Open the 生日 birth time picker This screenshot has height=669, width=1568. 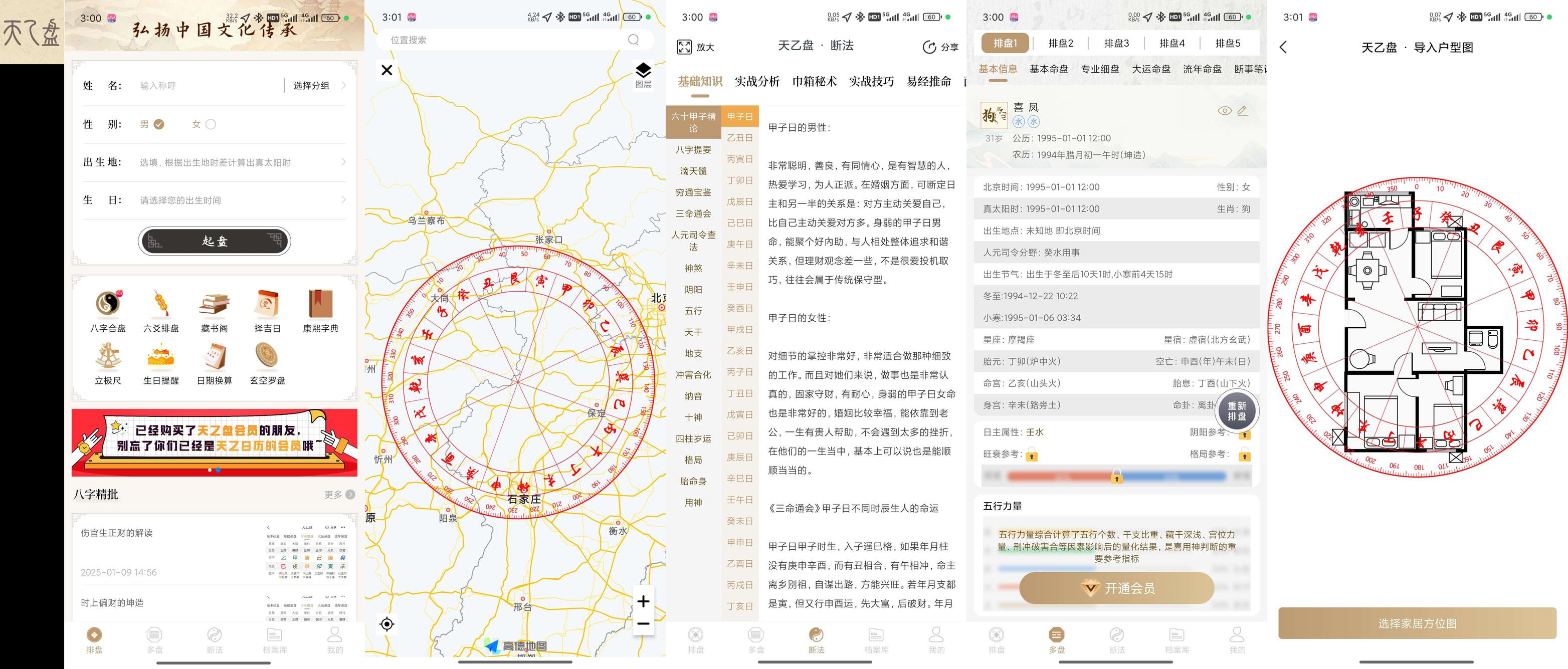214,199
